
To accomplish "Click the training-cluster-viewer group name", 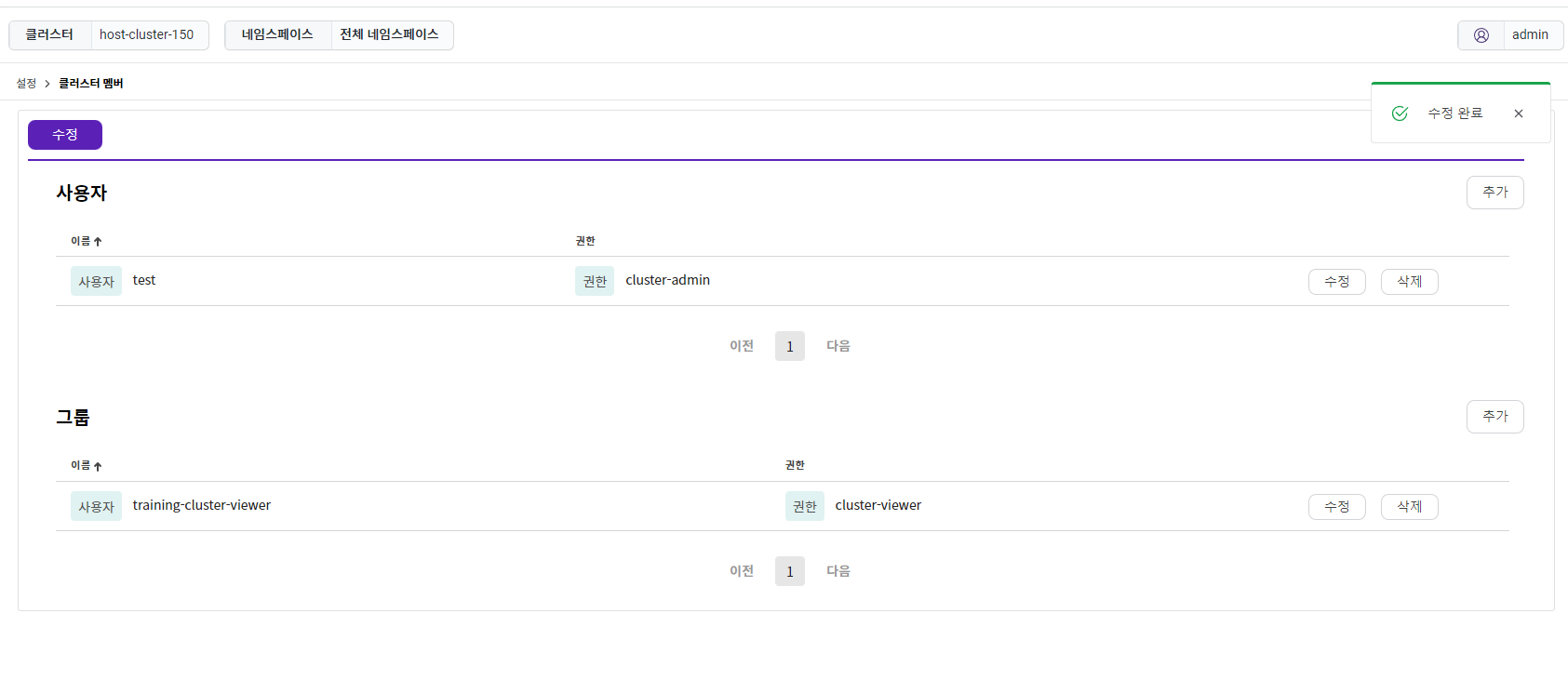I will coord(201,505).
